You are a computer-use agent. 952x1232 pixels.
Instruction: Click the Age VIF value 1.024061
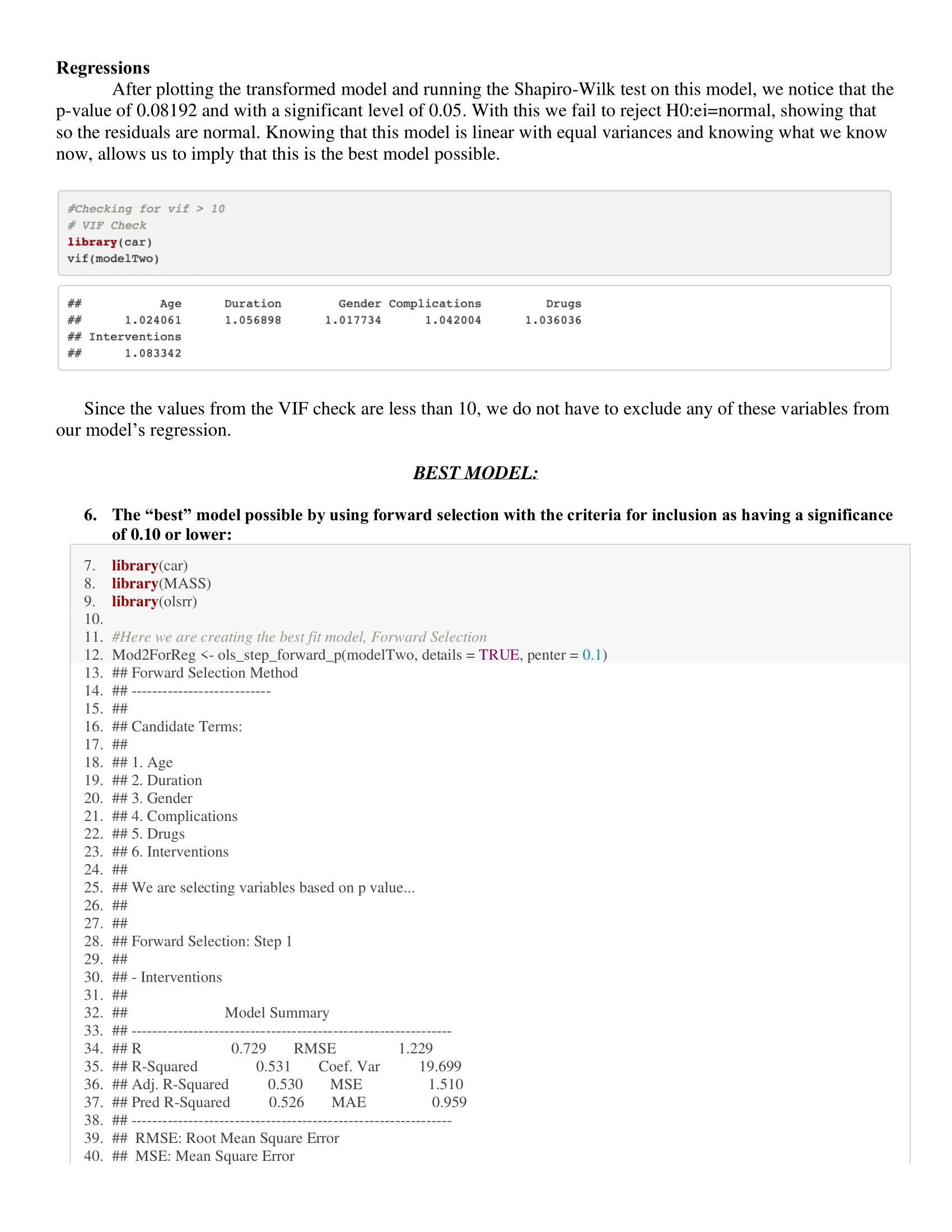pos(153,320)
